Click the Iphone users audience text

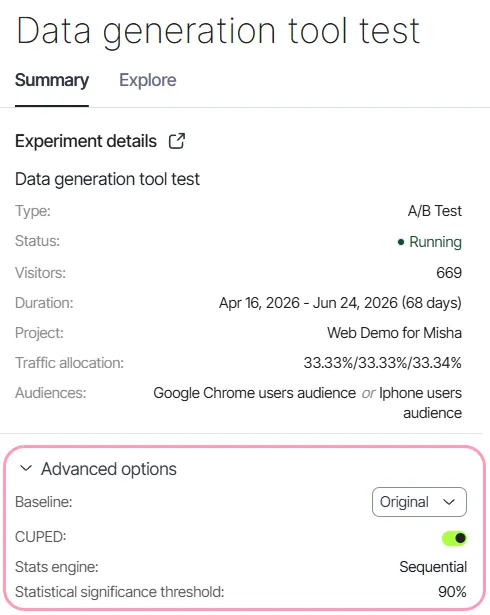coord(421,403)
